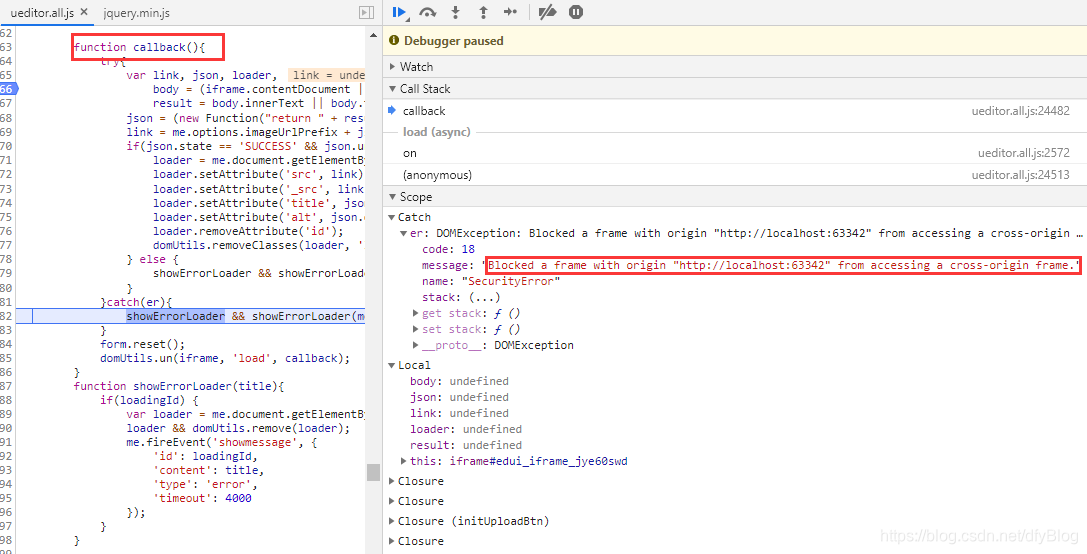Viewport: 1087px width, 554px height.
Task: Collapse the Call Stack section
Action: click(393, 89)
